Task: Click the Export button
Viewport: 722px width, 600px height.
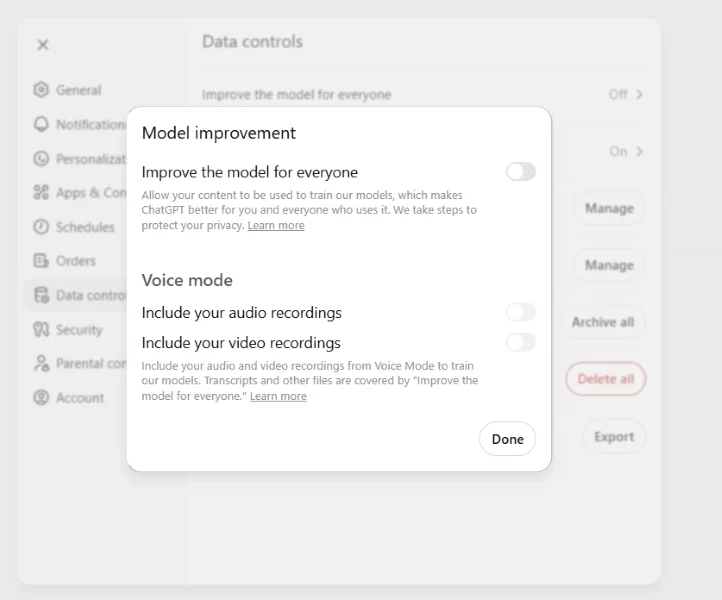Action: [x=614, y=437]
